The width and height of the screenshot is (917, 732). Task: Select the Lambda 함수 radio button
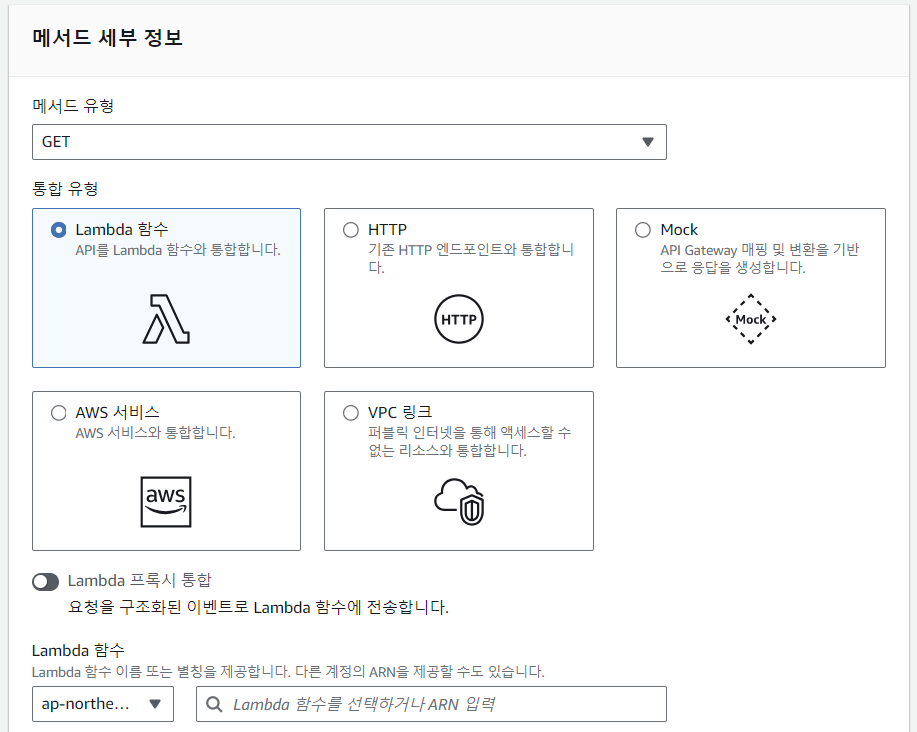58,230
